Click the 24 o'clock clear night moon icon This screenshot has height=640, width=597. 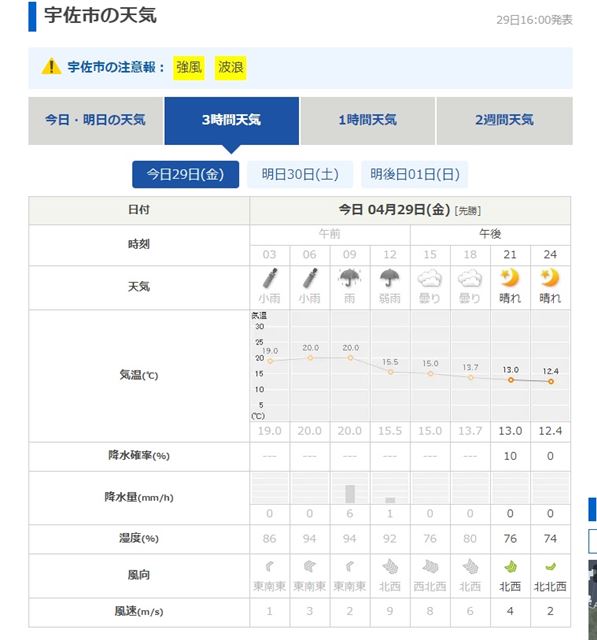tap(550, 278)
